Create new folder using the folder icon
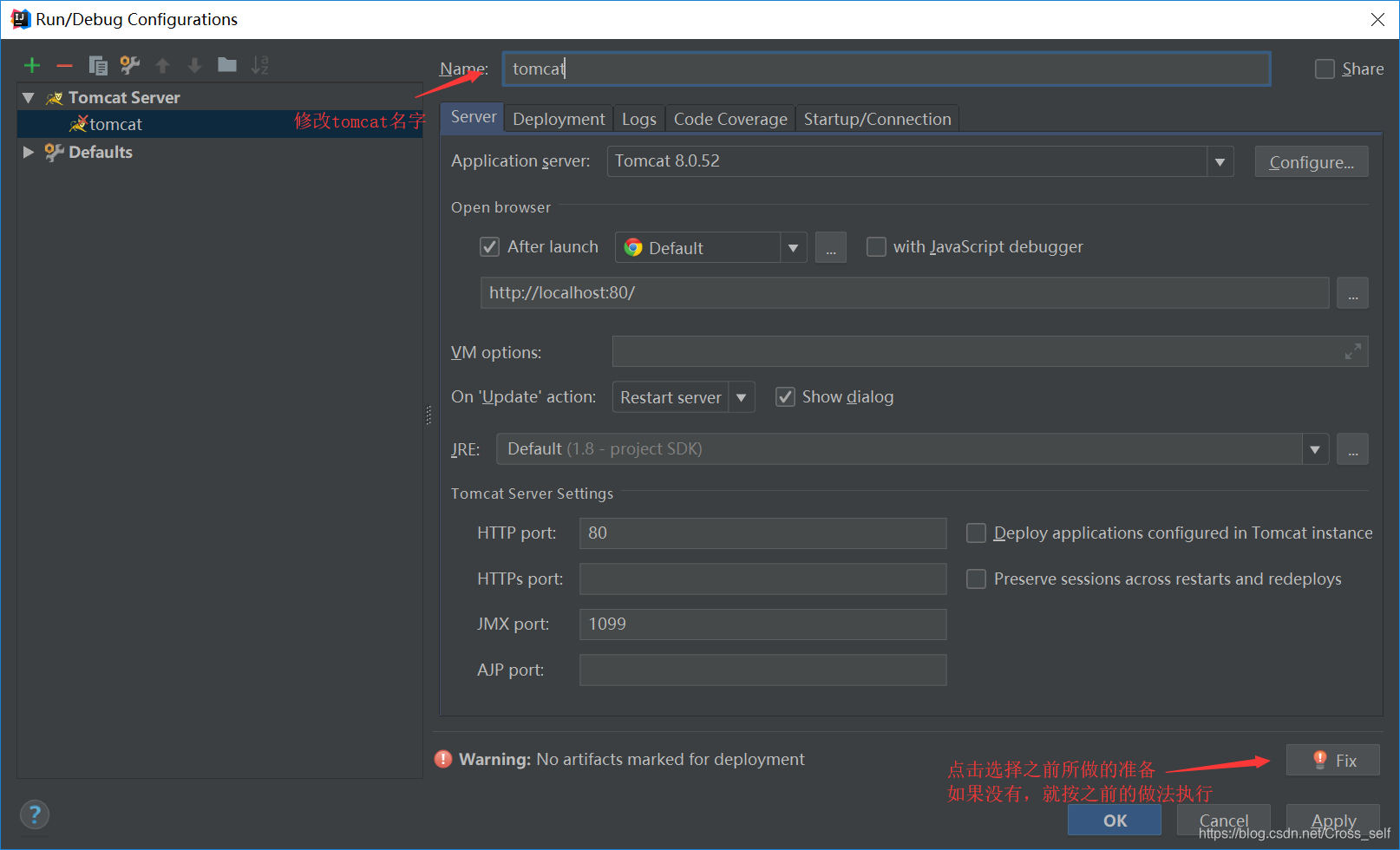 click(x=227, y=64)
